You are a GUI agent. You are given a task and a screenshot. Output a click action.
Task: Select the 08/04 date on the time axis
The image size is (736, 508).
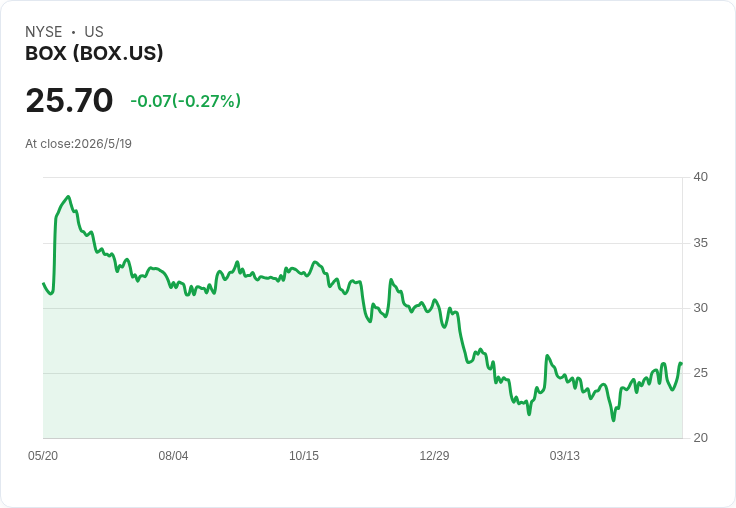[173, 456]
